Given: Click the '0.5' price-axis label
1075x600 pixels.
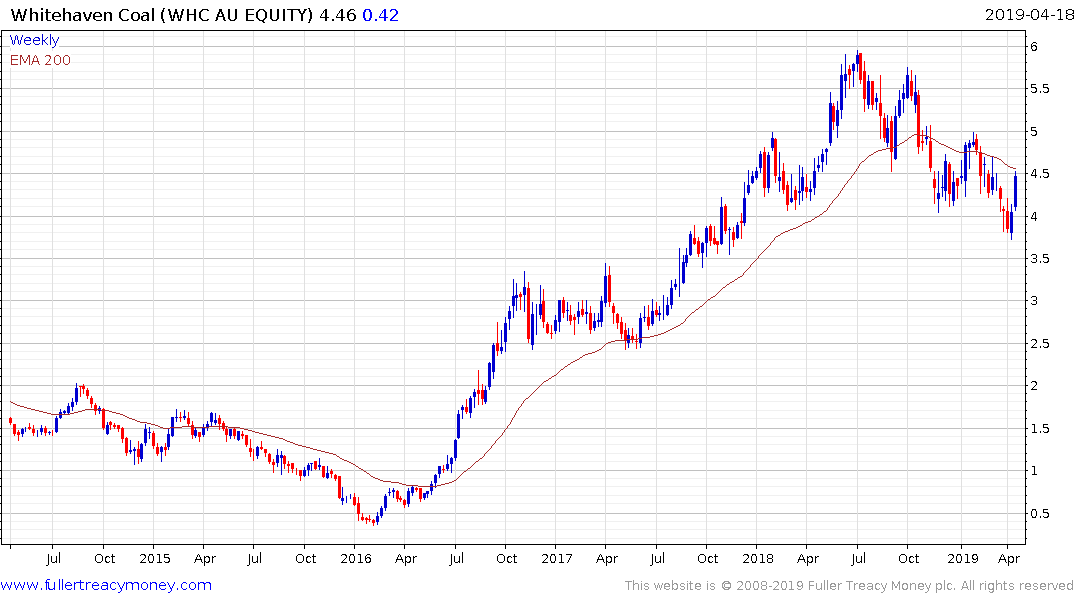Looking at the screenshot, I should 1040,514.
